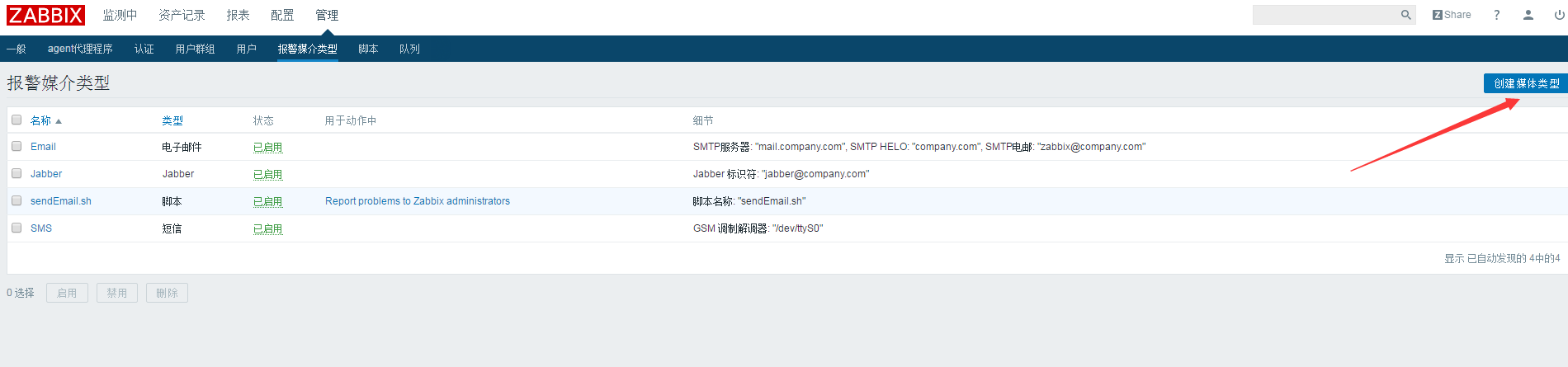Open the 配置 top menu
This screenshot has height=367, width=1568.
[282, 15]
